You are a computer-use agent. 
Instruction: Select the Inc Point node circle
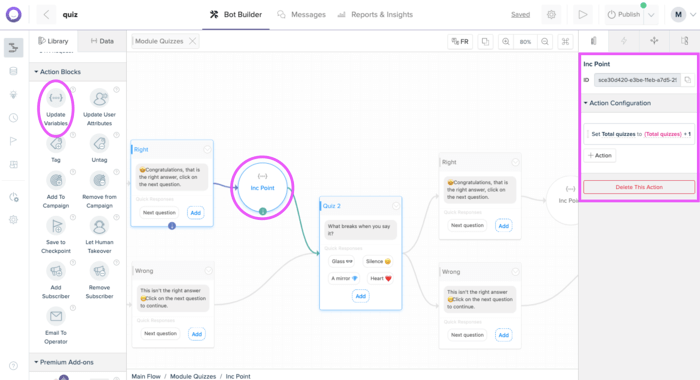click(x=262, y=188)
